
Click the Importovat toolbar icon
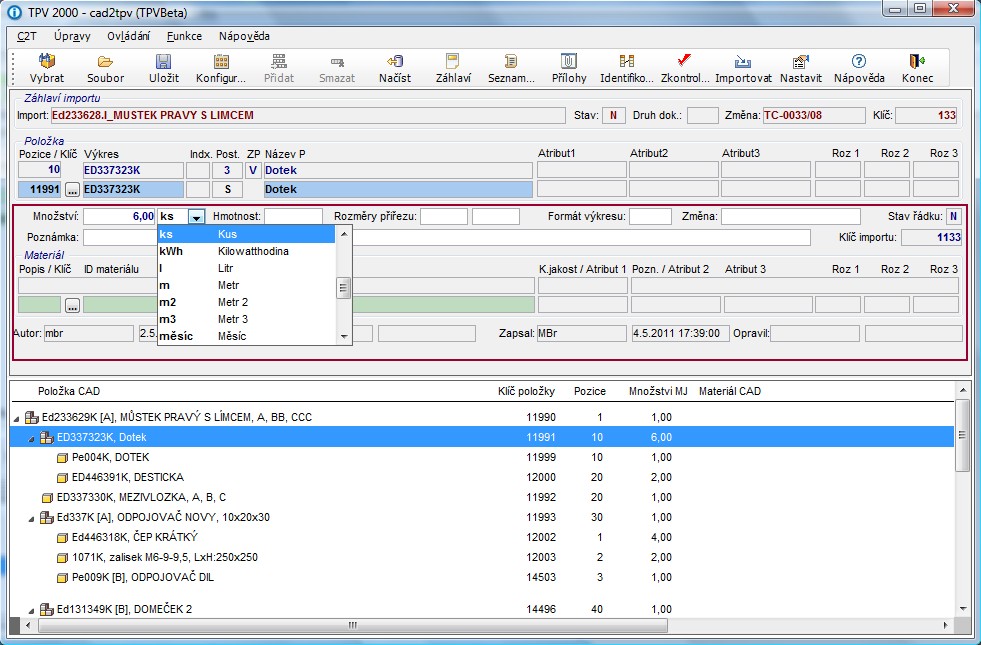point(743,61)
